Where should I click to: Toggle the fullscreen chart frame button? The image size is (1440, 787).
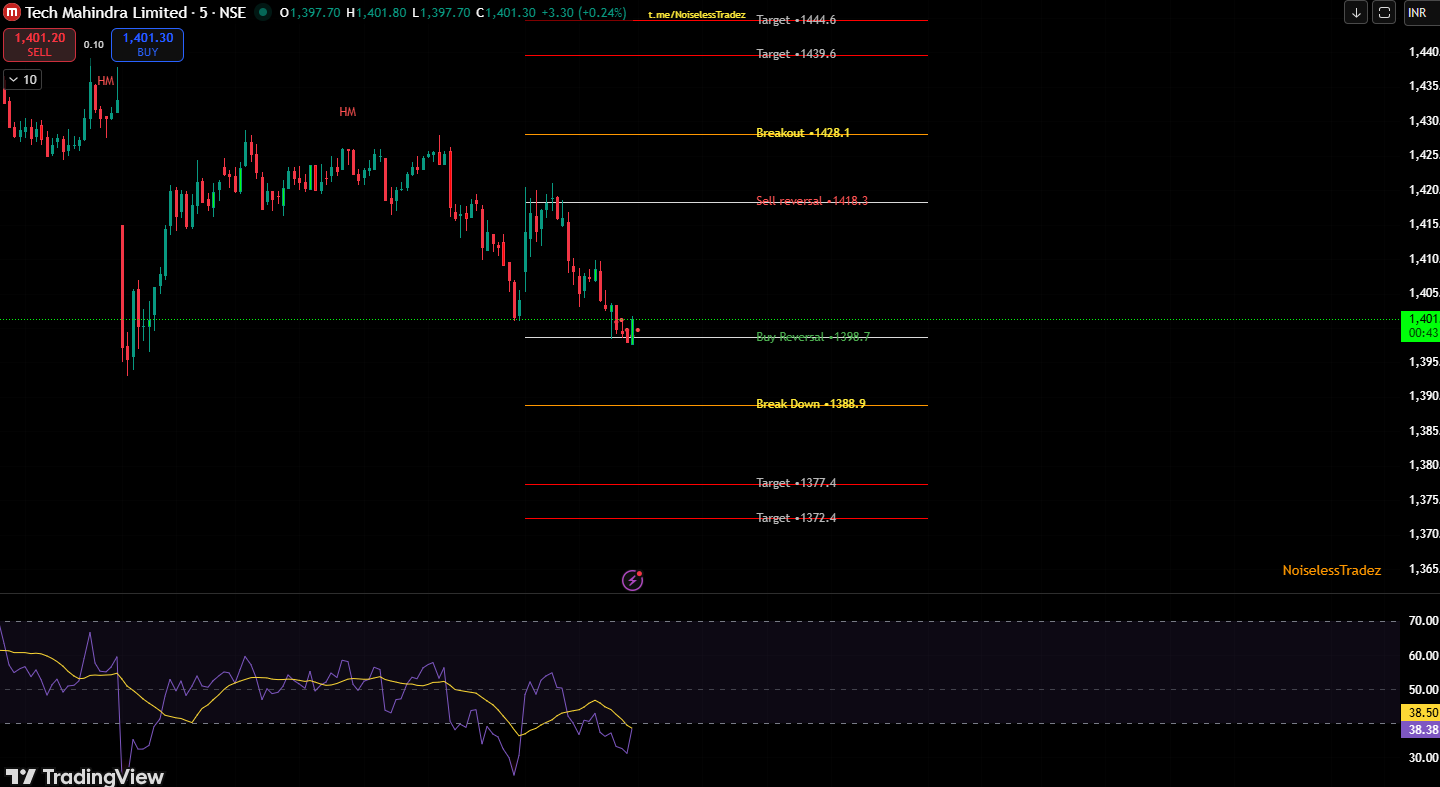tap(1384, 13)
